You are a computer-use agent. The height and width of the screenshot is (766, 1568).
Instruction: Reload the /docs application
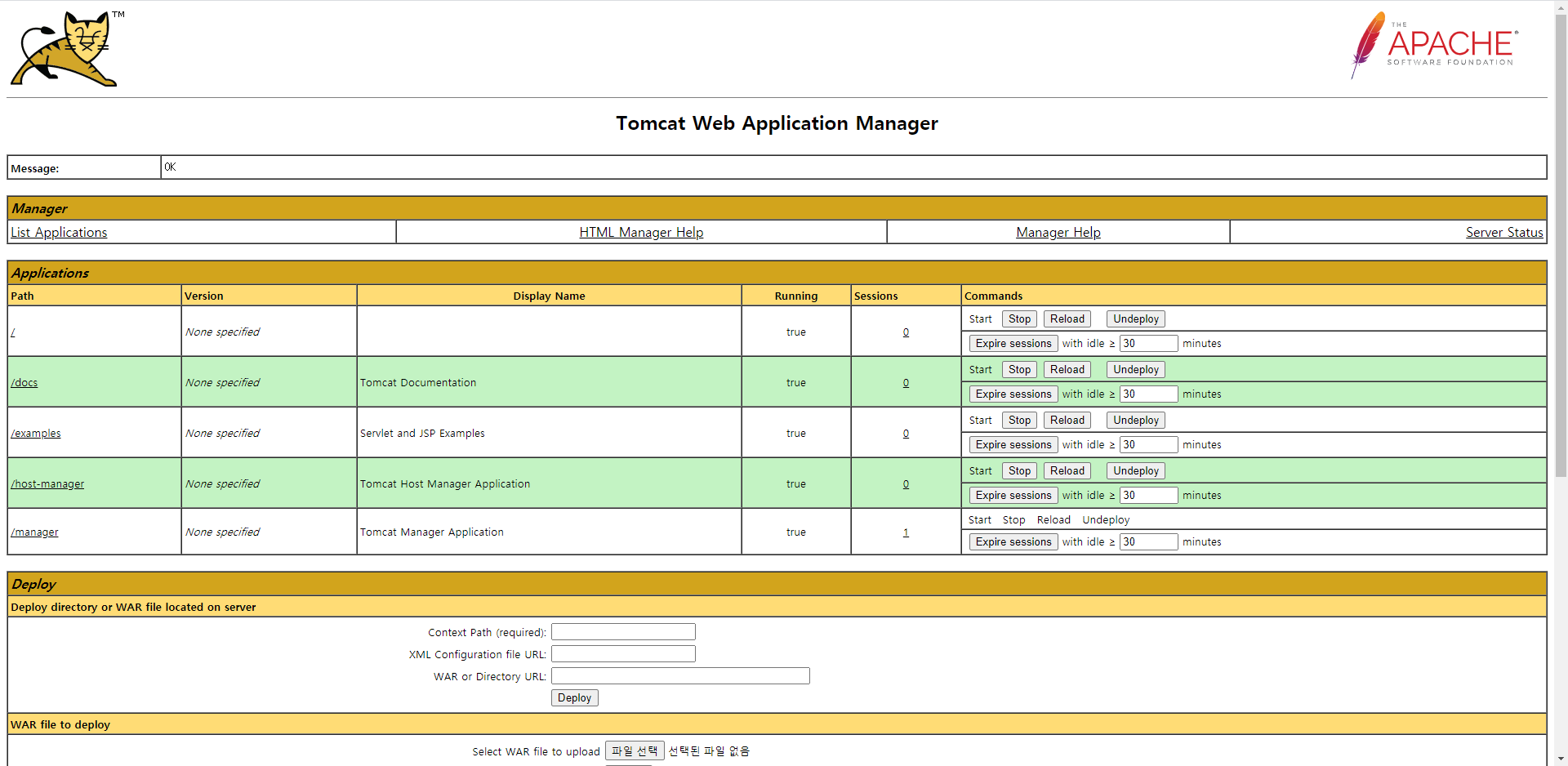click(1067, 370)
